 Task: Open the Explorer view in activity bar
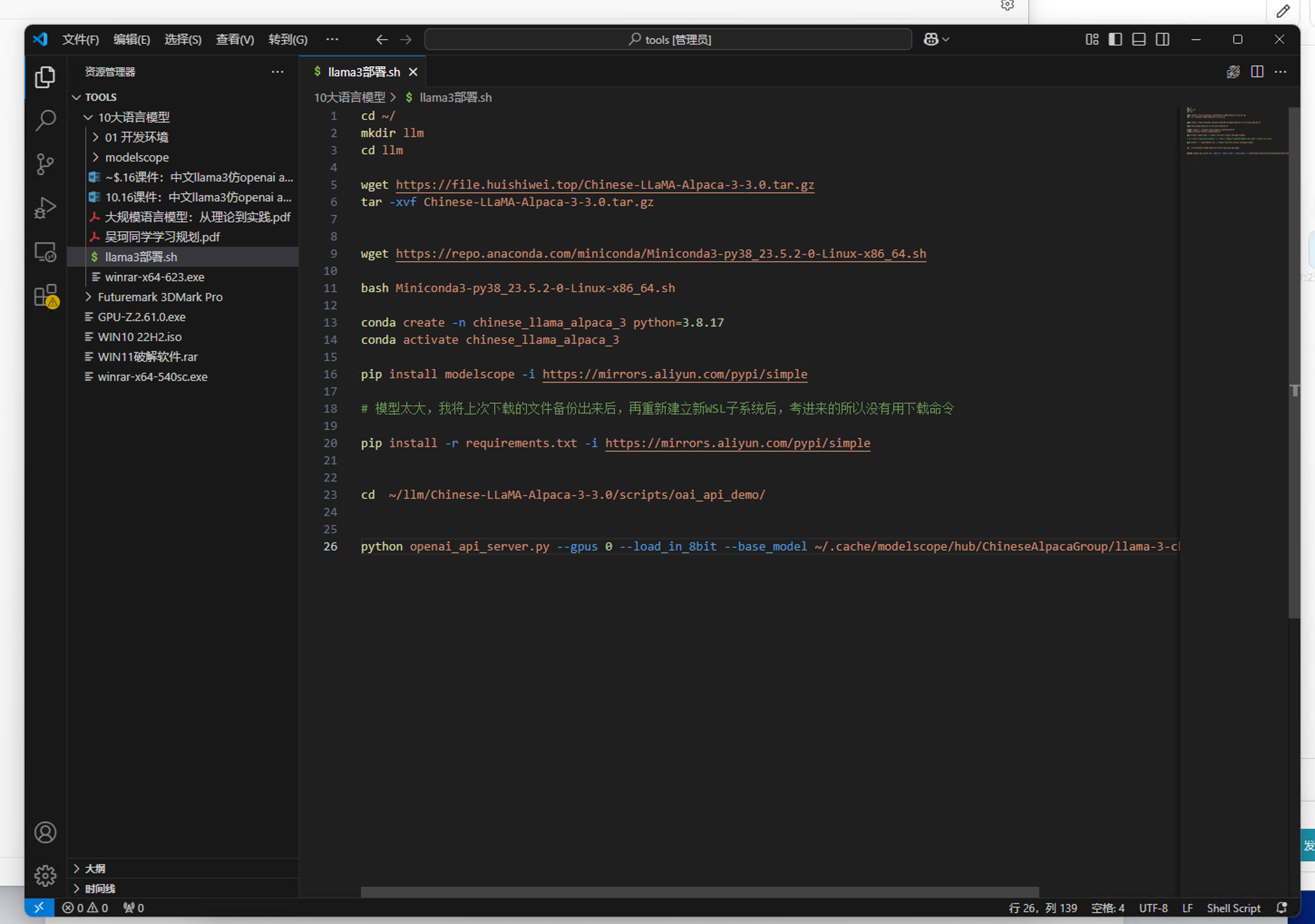[45, 77]
